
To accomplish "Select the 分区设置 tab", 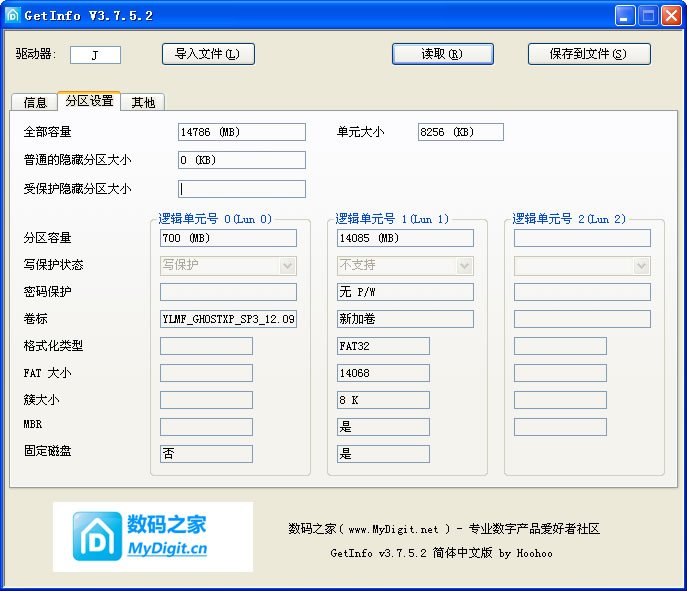I will (89, 101).
